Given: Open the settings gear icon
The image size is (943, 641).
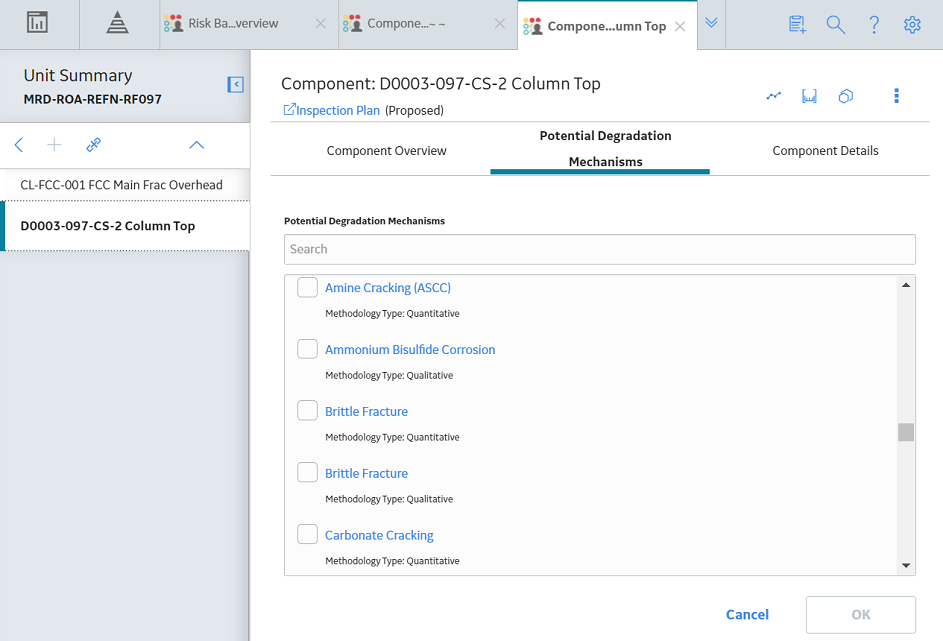Looking at the screenshot, I should pos(912,25).
